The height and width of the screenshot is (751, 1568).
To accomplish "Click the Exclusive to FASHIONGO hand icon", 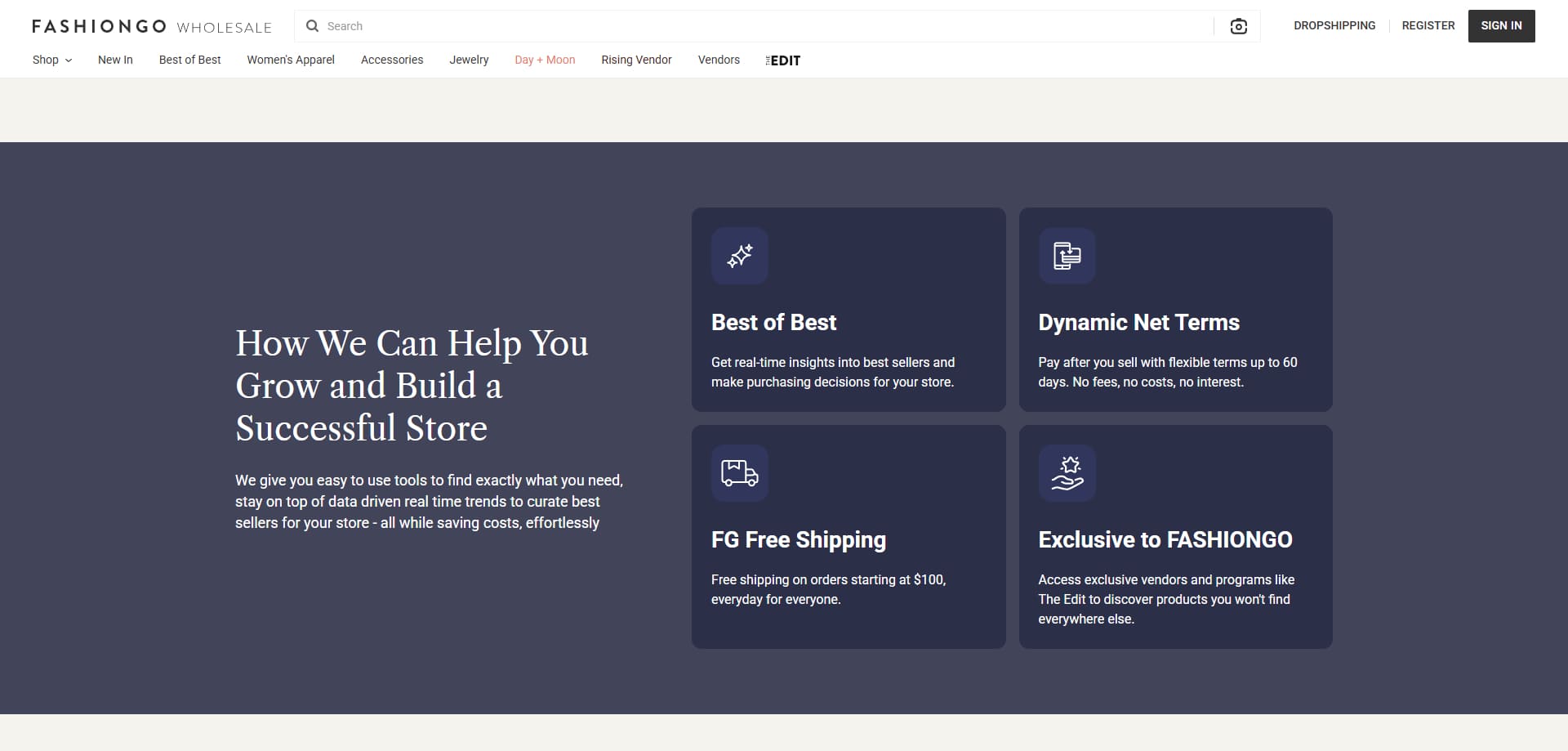I will click(x=1067, y=473).
